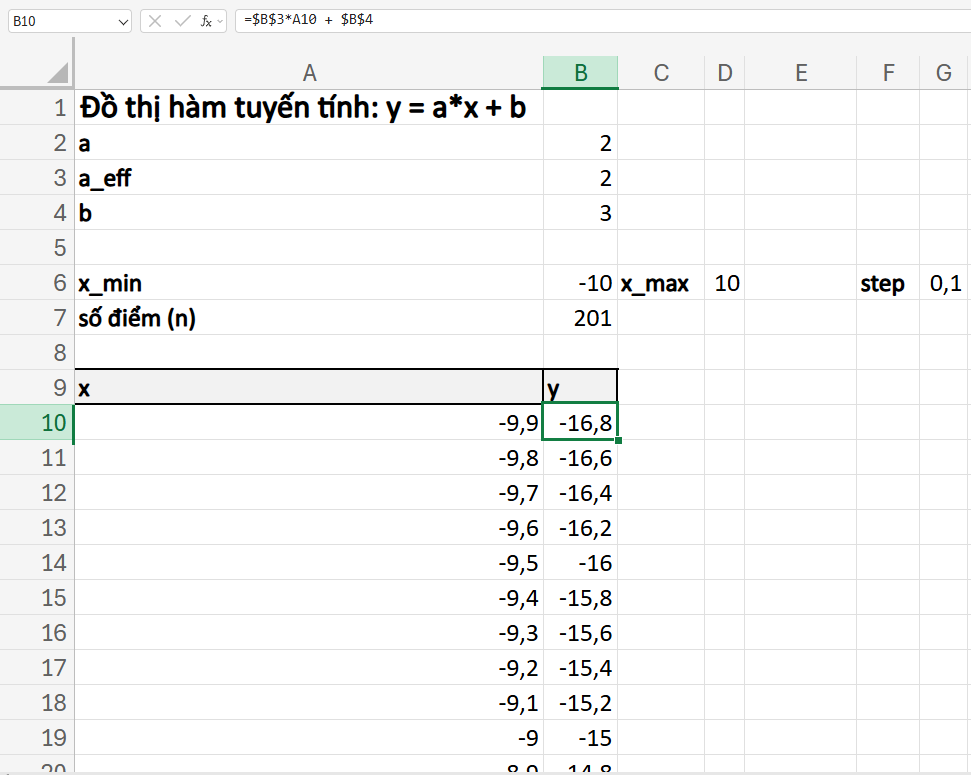The height and width of the screenshot is (775, 971).
Task: Click the 'y' column header cell in row 9
Action: 579,388
